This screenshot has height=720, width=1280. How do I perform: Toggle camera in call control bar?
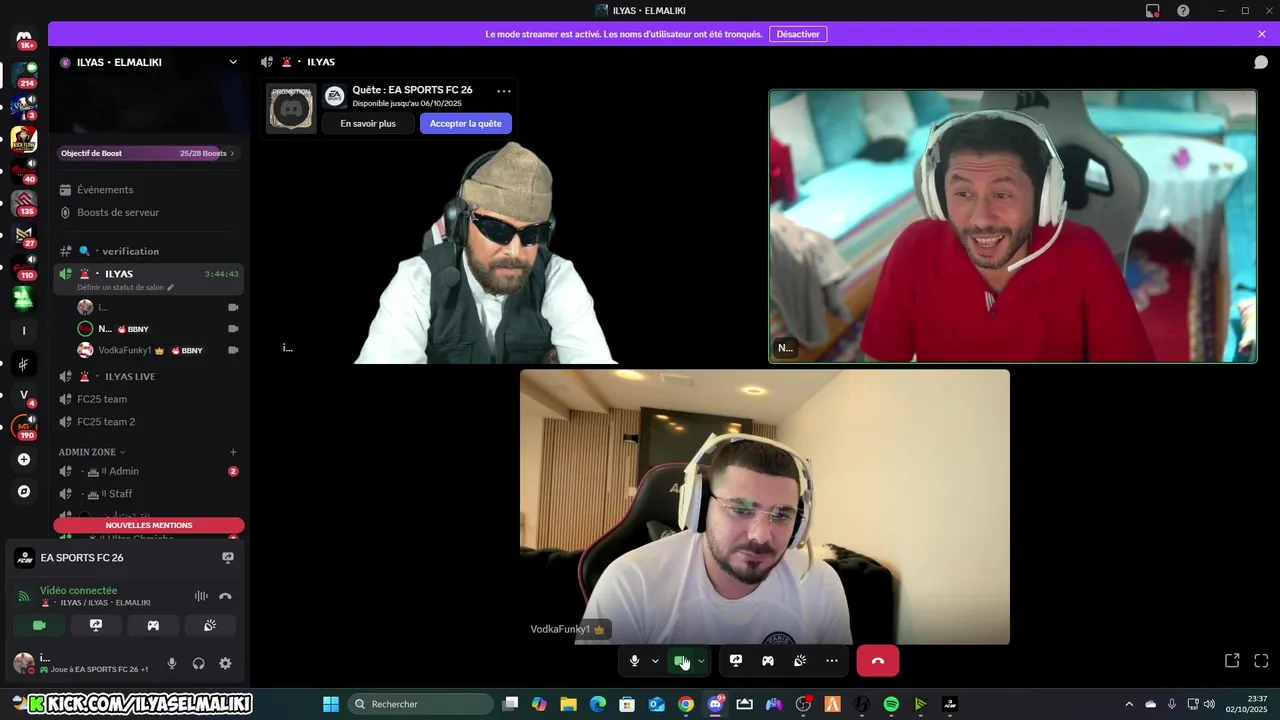[x=681, y=661]
